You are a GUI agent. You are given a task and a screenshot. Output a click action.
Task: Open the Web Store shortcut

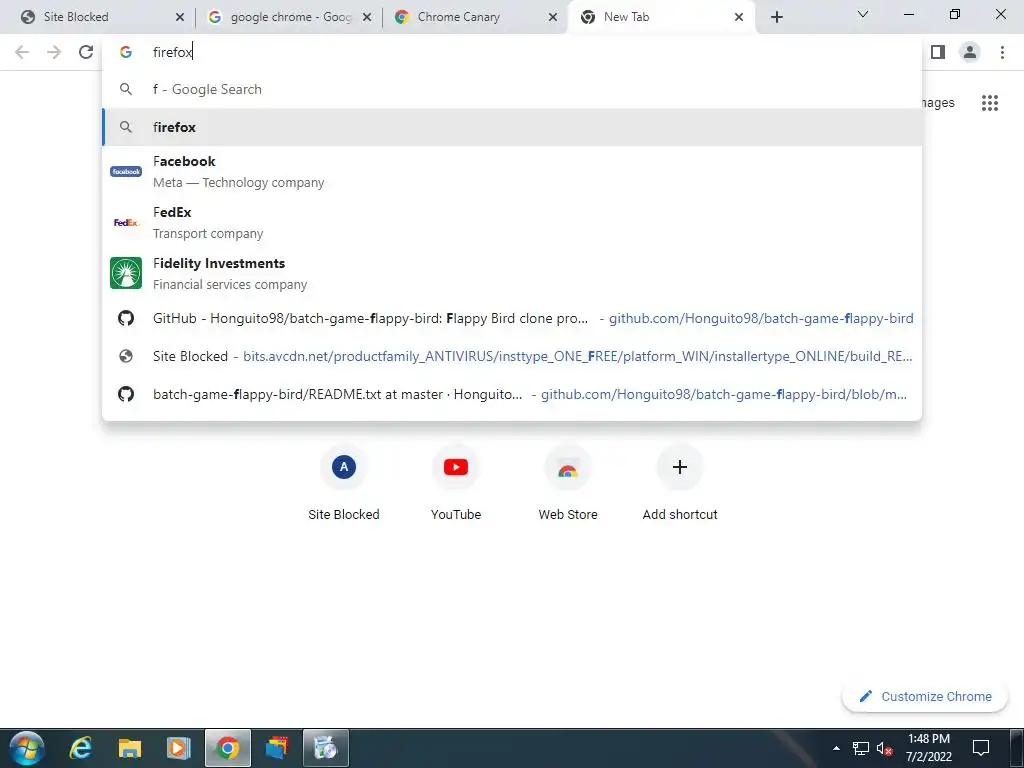[568, 483]
